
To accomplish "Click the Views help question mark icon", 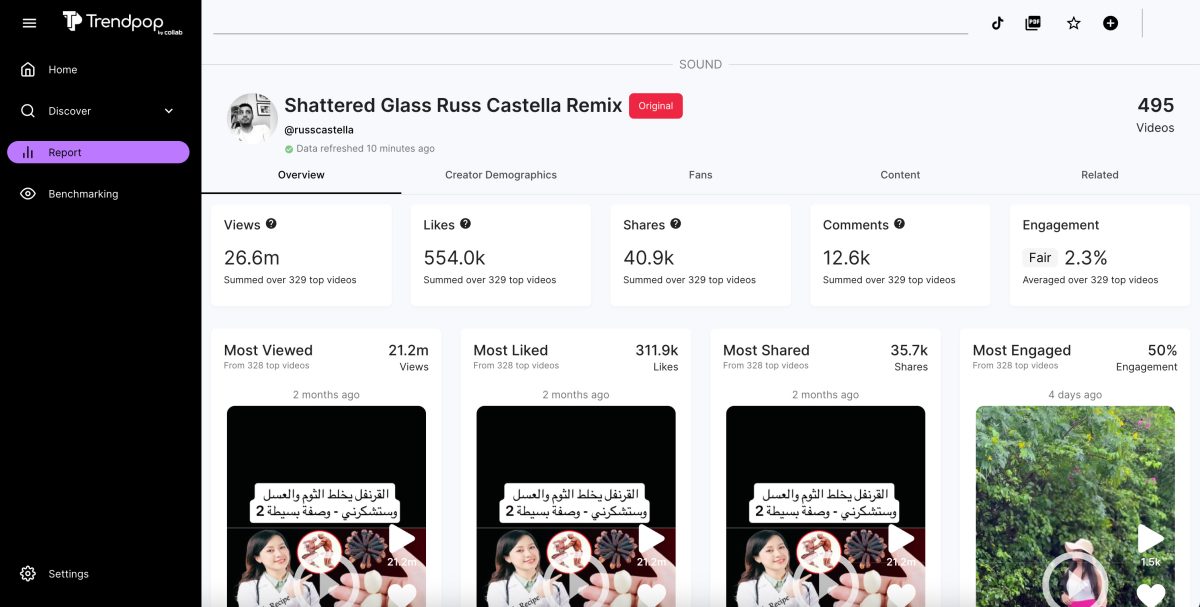I will 271,224.
